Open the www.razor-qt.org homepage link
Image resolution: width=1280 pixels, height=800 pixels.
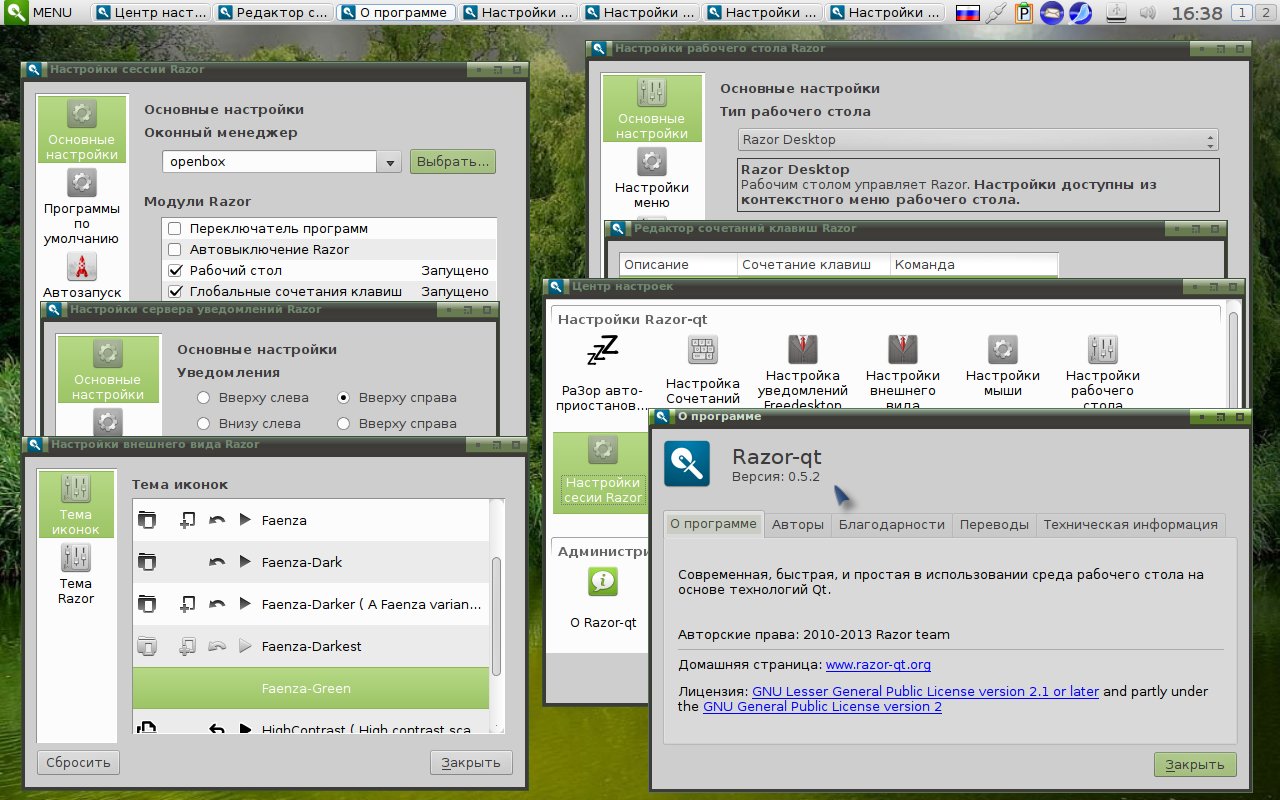878,664
